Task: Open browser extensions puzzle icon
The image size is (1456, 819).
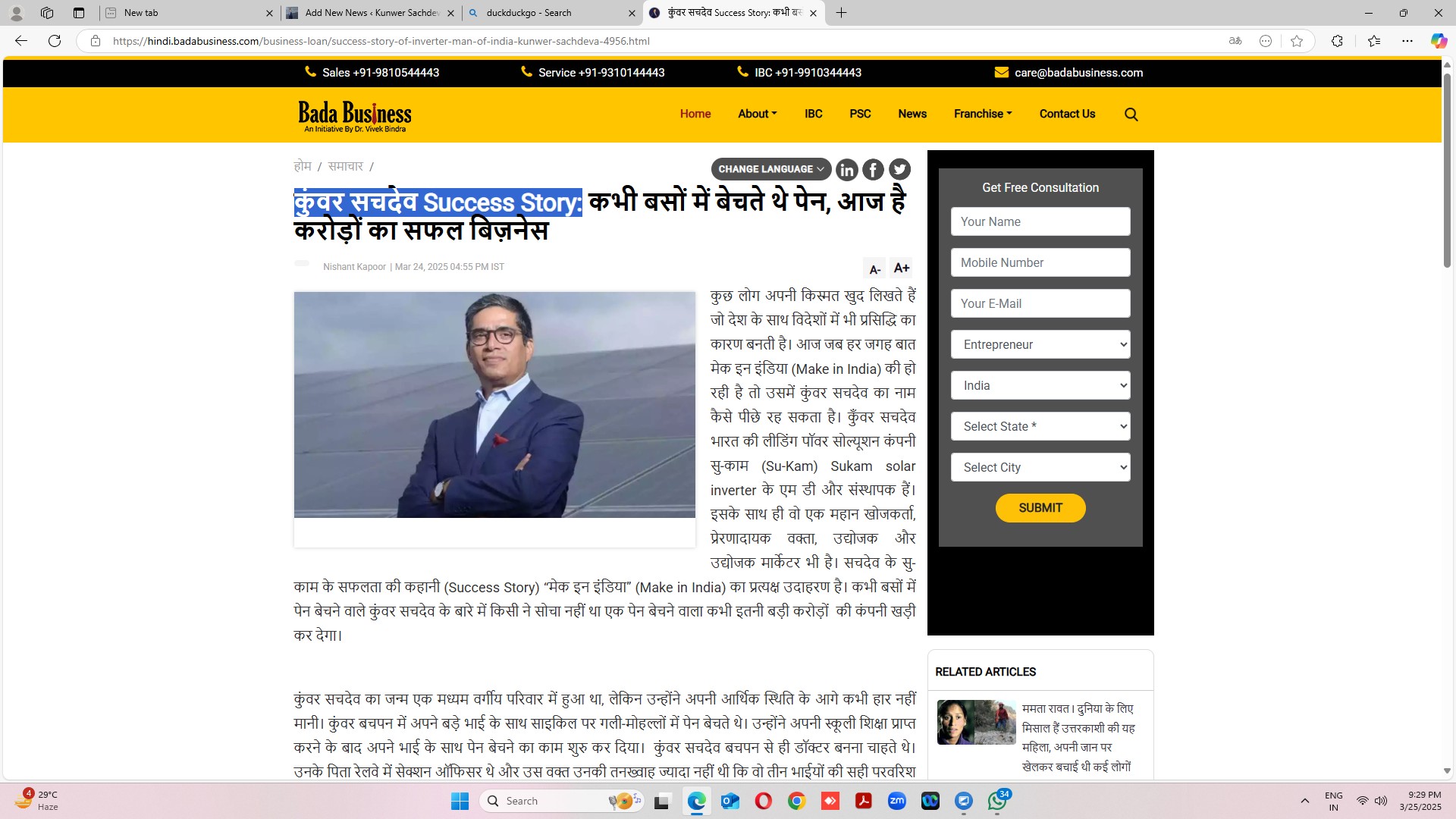Action: pos(1337,41)
